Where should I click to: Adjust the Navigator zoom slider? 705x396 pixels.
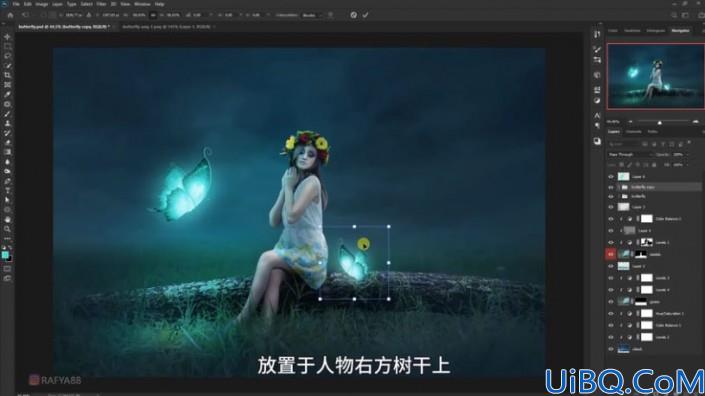pos(660,122)
